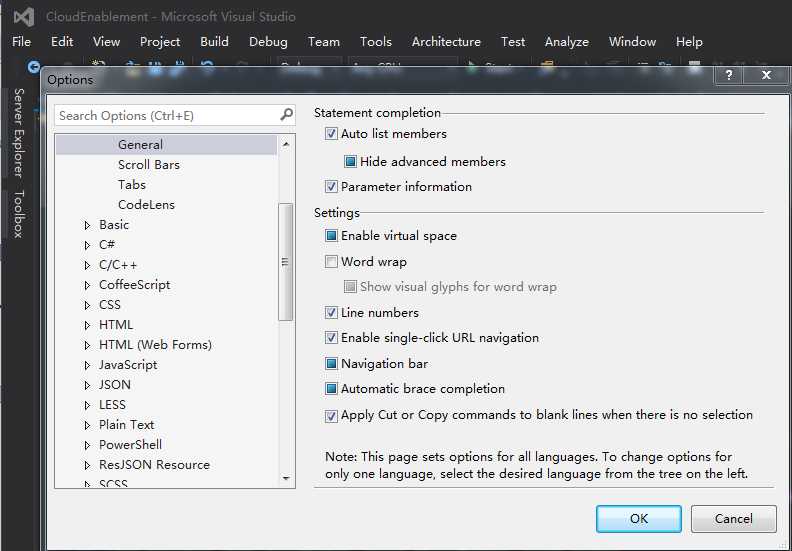Open the Test menu
This screenshot has width=792, height=551.
tap(513, 41)
